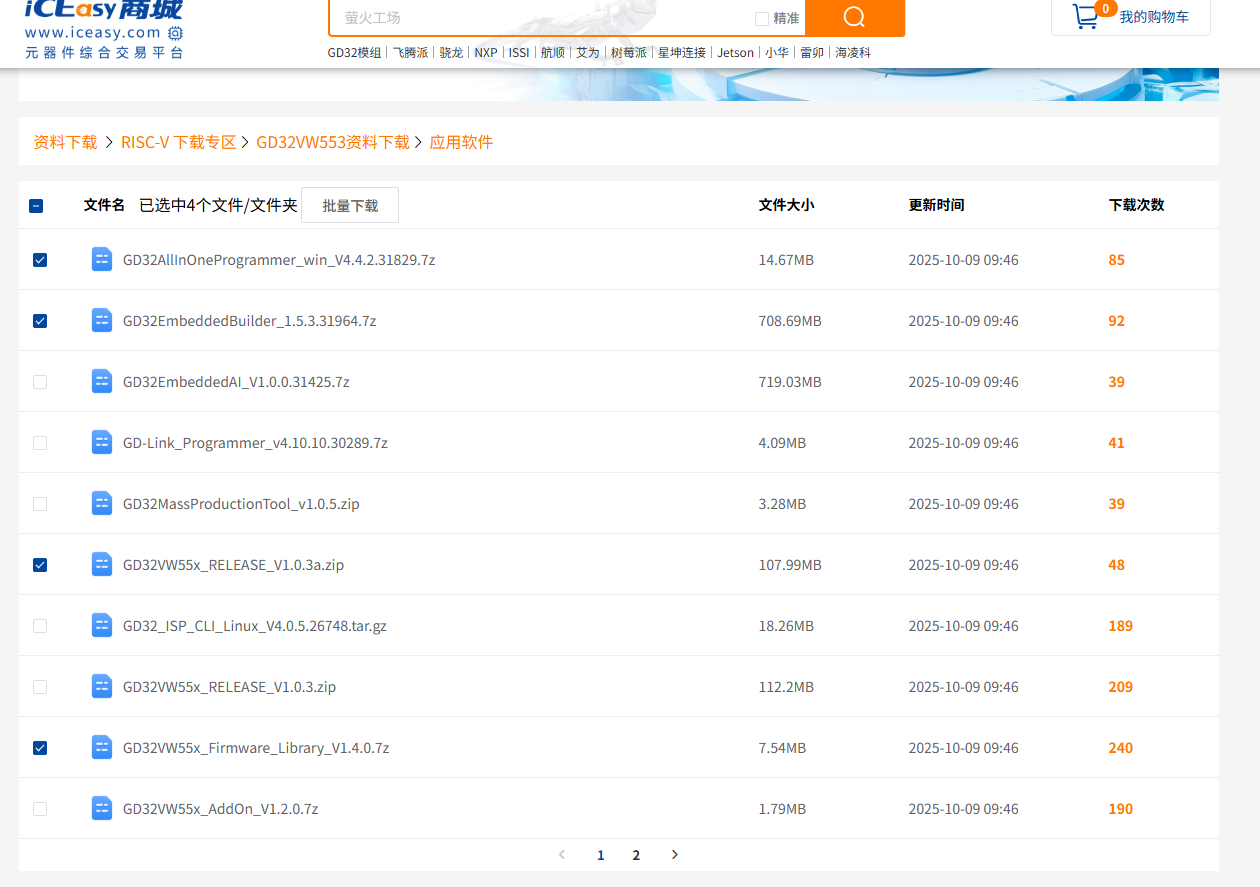Uncheck the GD32AllInOneProgrammer file checkbox
1260x887 pixels.
(40, 260)
